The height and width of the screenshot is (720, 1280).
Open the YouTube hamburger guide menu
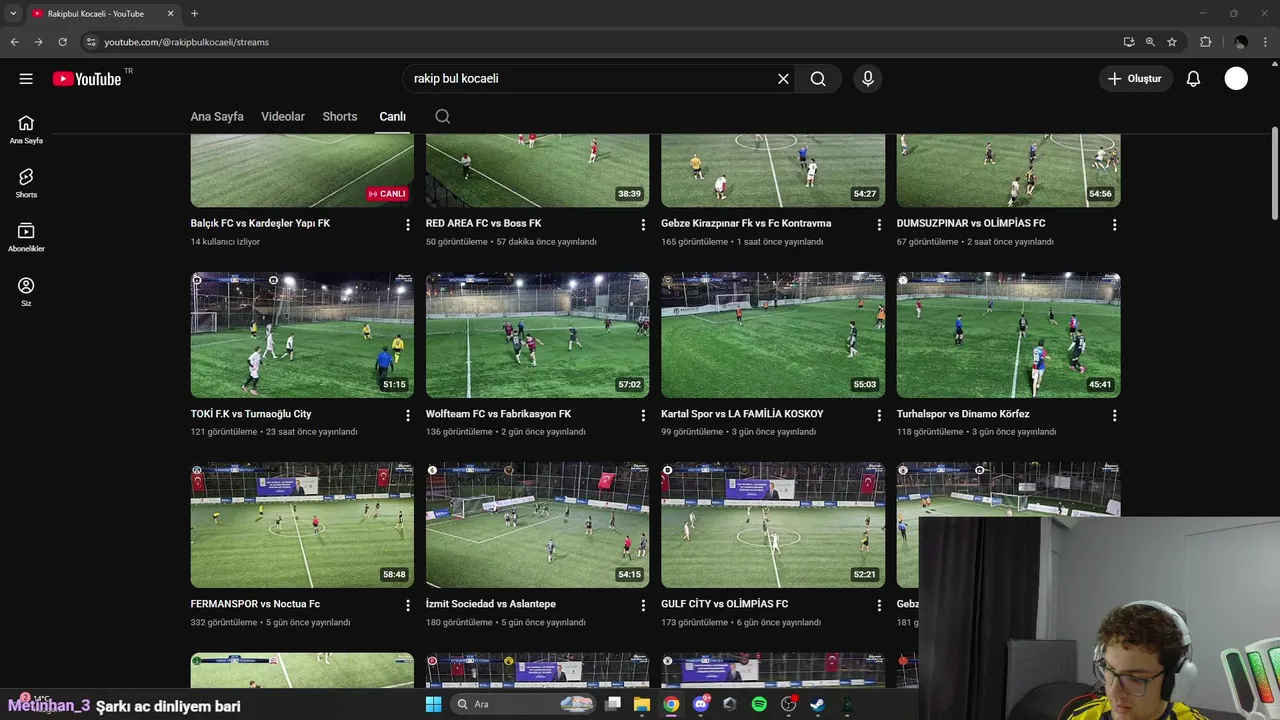(26, 79)
